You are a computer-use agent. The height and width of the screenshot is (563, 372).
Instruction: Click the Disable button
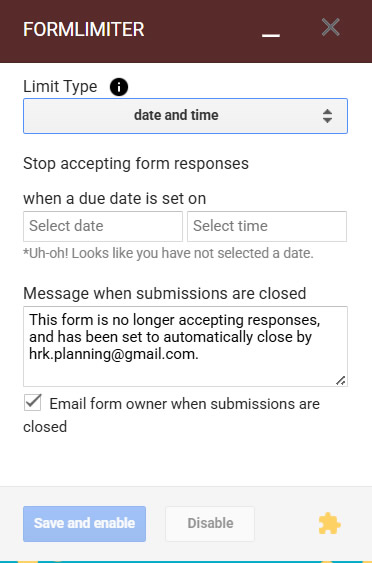tap(210, 524)
